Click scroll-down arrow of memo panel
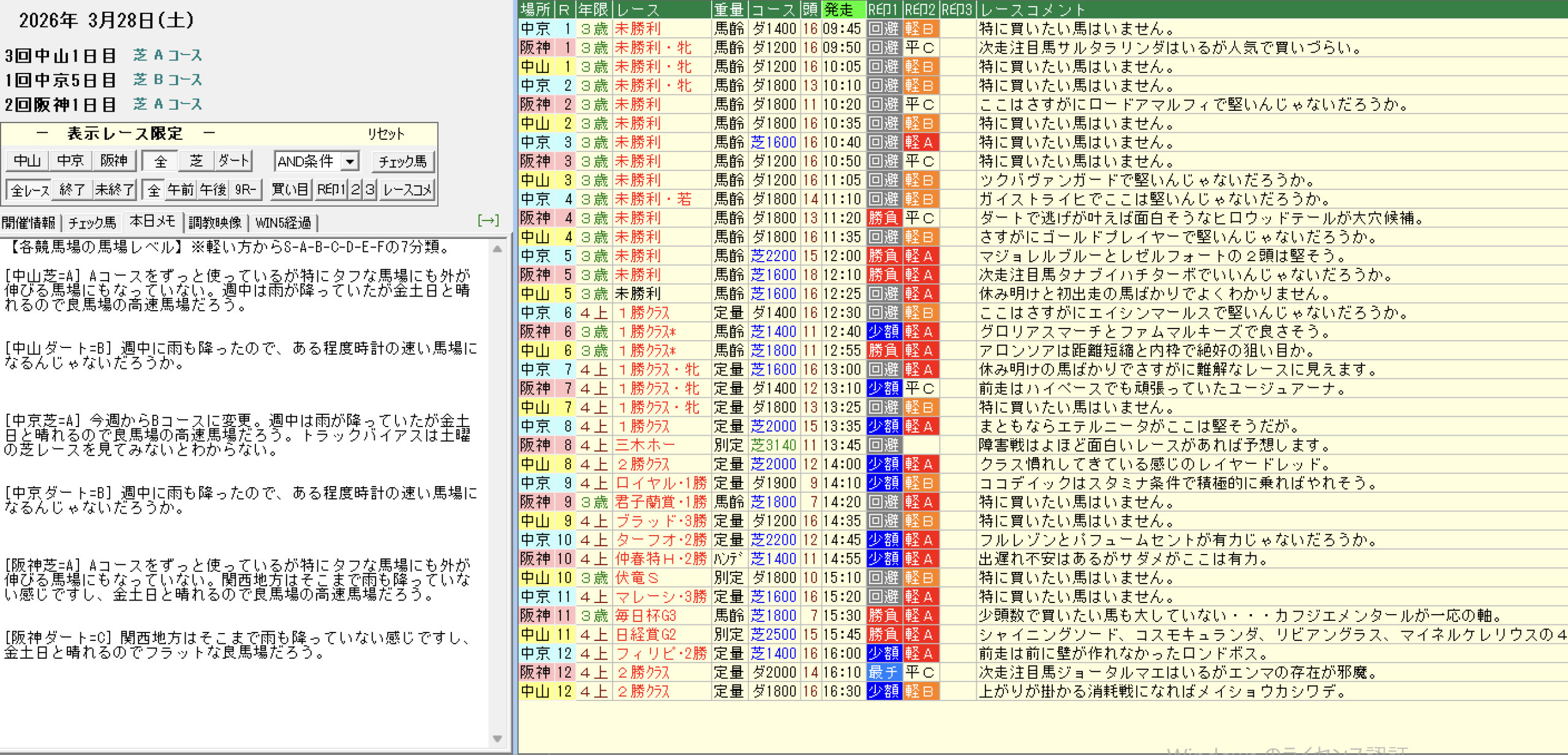 497,738
